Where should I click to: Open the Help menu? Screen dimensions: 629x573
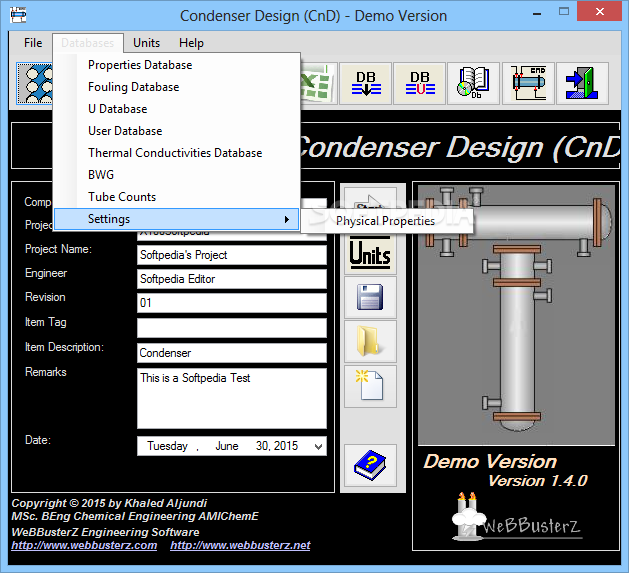click(x=191, y=43)
